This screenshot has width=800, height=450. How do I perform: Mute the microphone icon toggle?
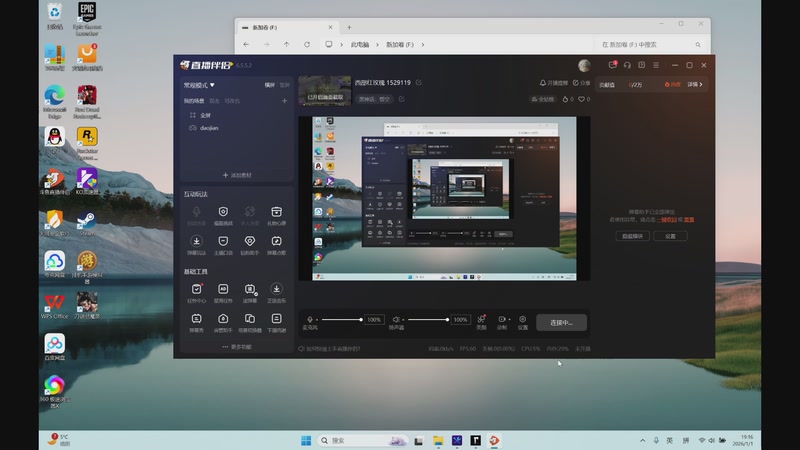(x=310, y=319)
